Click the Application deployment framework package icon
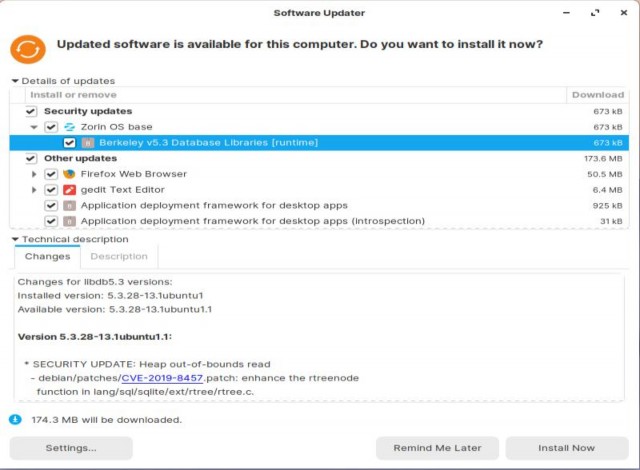640x470 pixels. click(69, 206)
